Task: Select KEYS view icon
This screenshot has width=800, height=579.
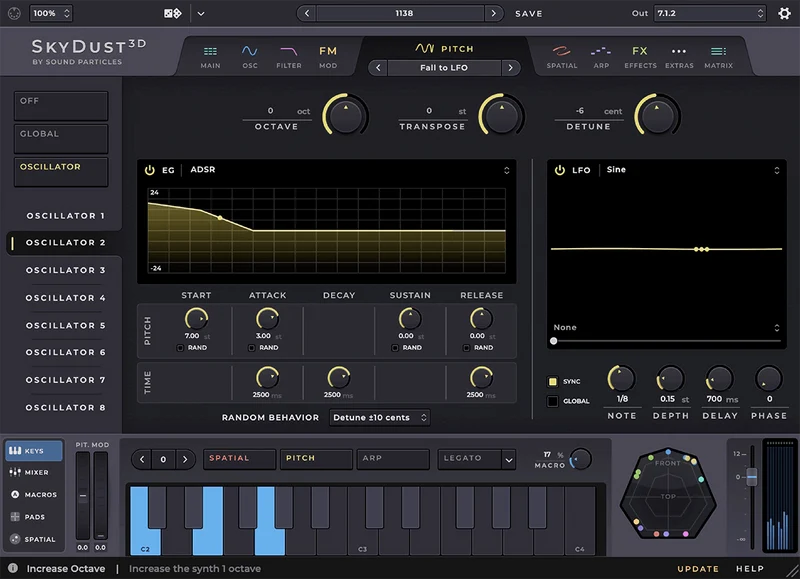Action: 15,450
